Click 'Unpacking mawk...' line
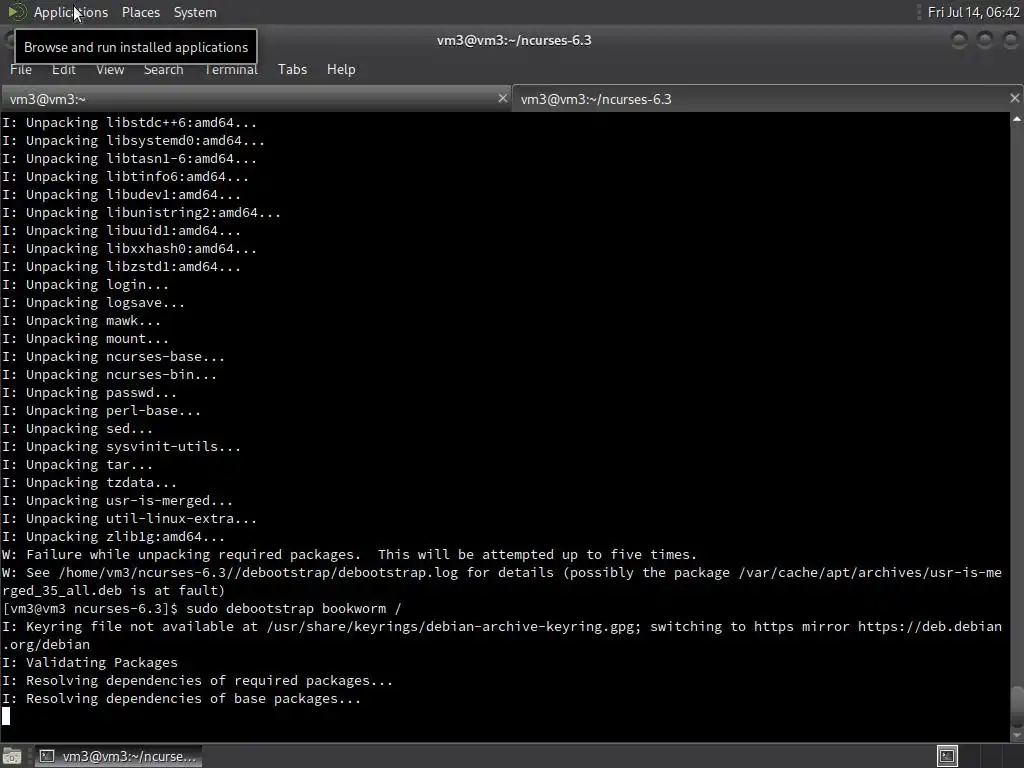Viewport: 1024px width, 768px height. [x=82, y=321]
